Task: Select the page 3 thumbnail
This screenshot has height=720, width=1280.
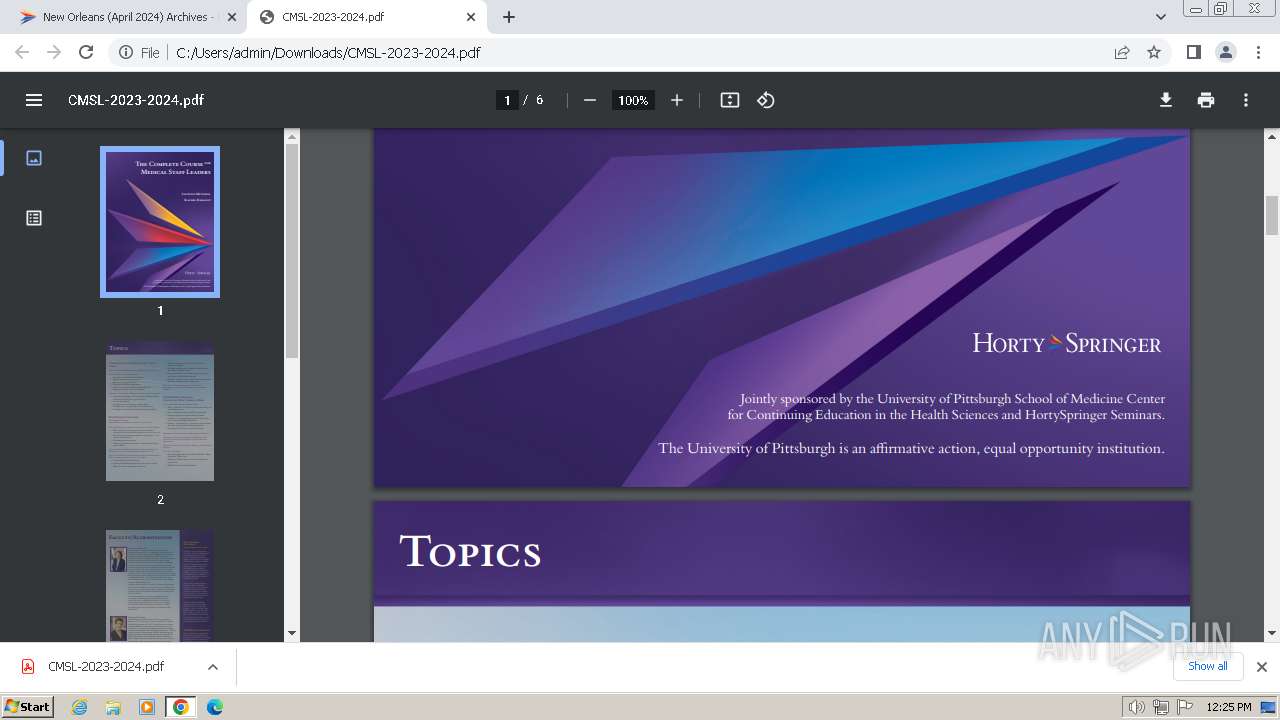Action: tap(160, 586)
